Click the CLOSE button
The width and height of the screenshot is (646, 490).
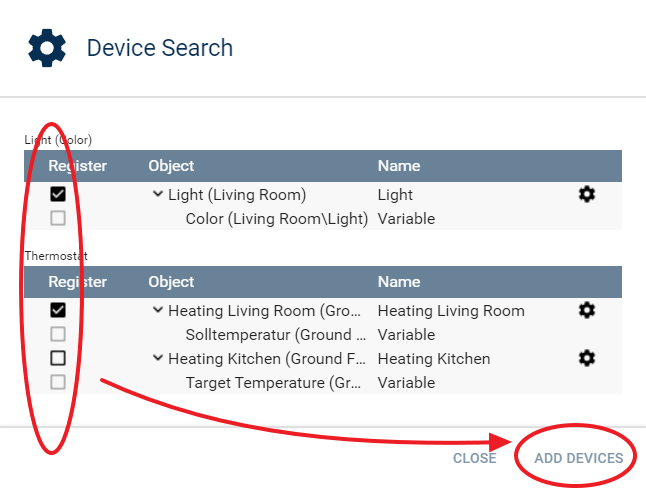tap(474, 458)
